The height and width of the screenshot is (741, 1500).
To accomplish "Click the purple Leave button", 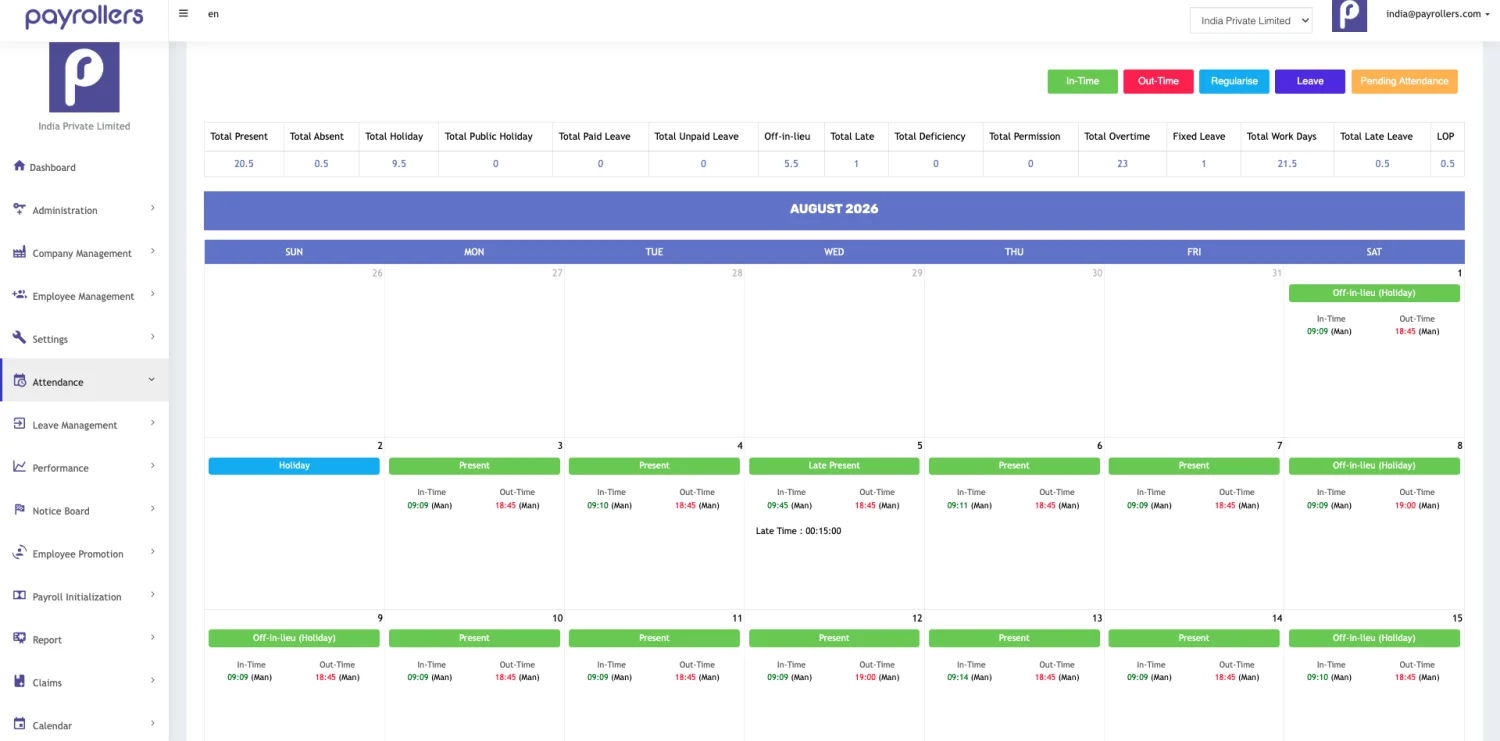I will coord(1310,81).
